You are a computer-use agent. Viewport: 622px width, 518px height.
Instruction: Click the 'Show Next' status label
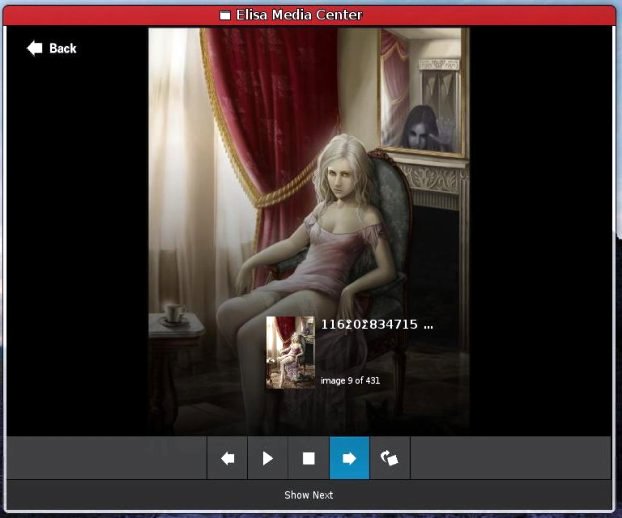click(x=309, y=495)
